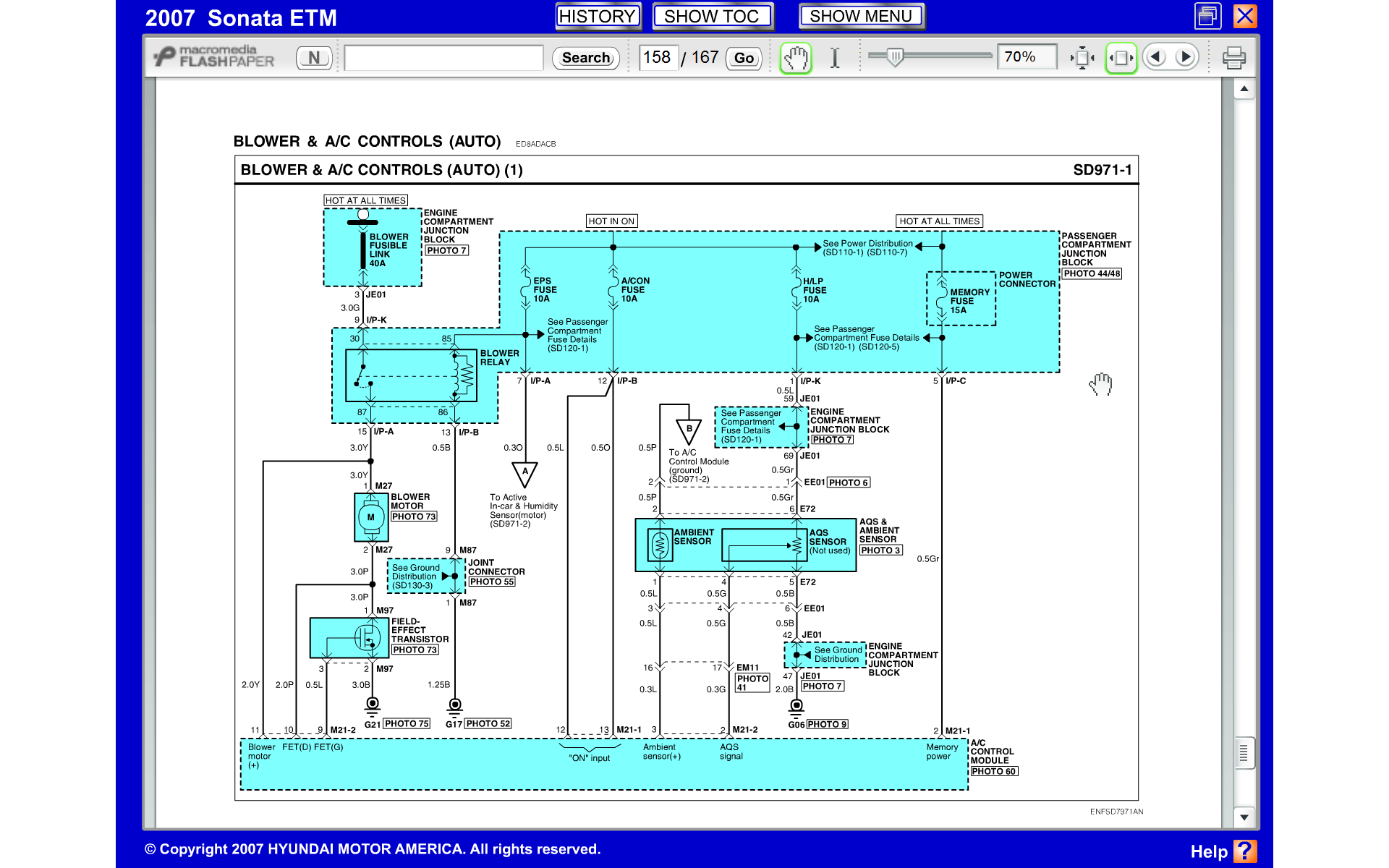1389x868 pixels.
Task: Click PHOTO 73 beside the Blower Motor
Action: (x=414, y=516)
